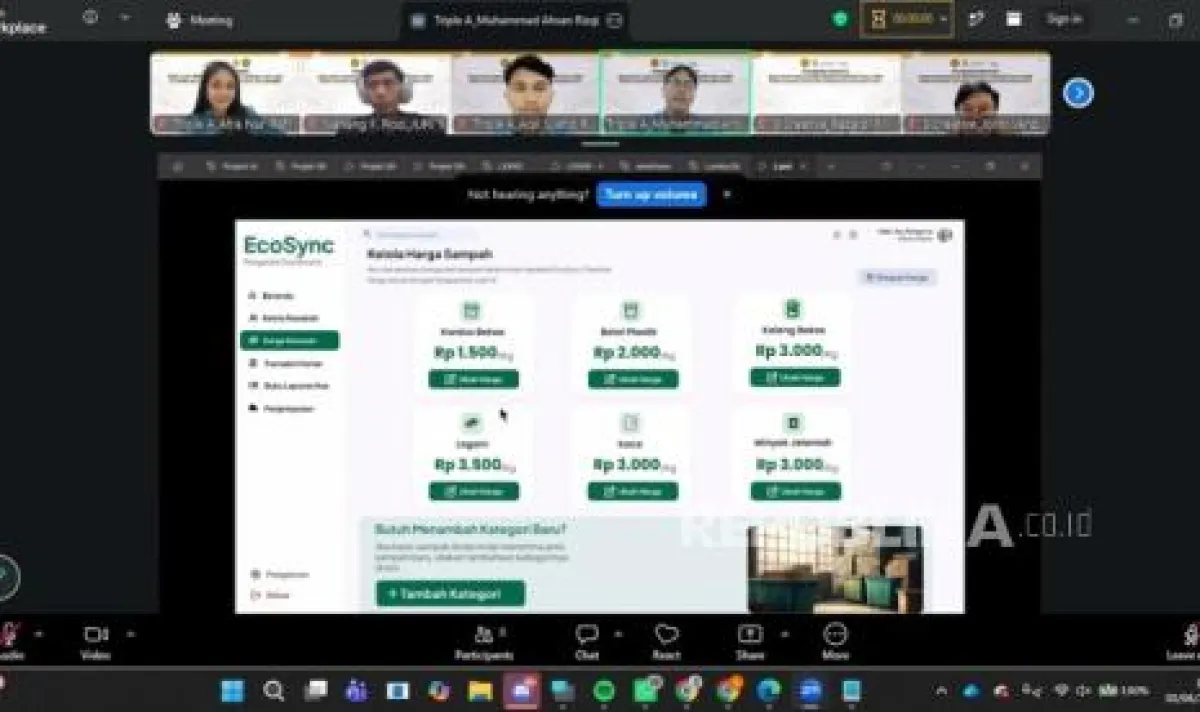Click the Simpan Harga button
The width and height of the screenshot is (1200, 712).
tap(897, 277)
